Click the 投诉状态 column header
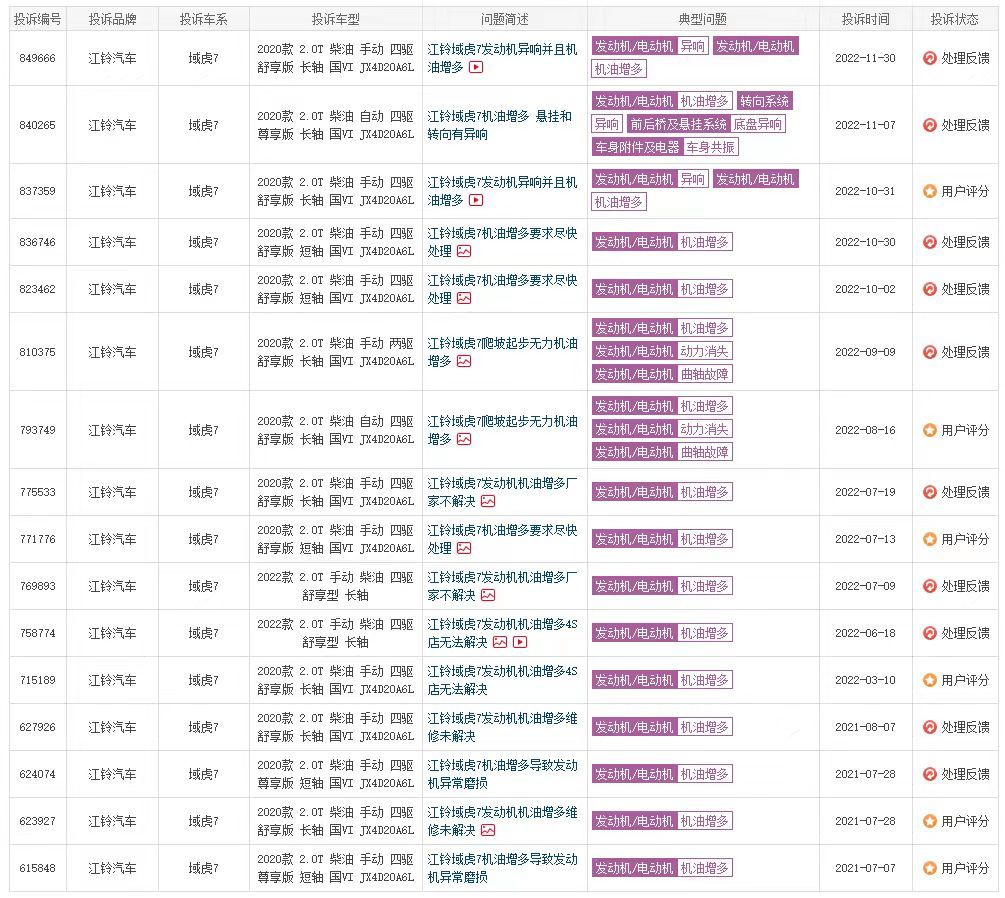 click(x=954, y=19)
